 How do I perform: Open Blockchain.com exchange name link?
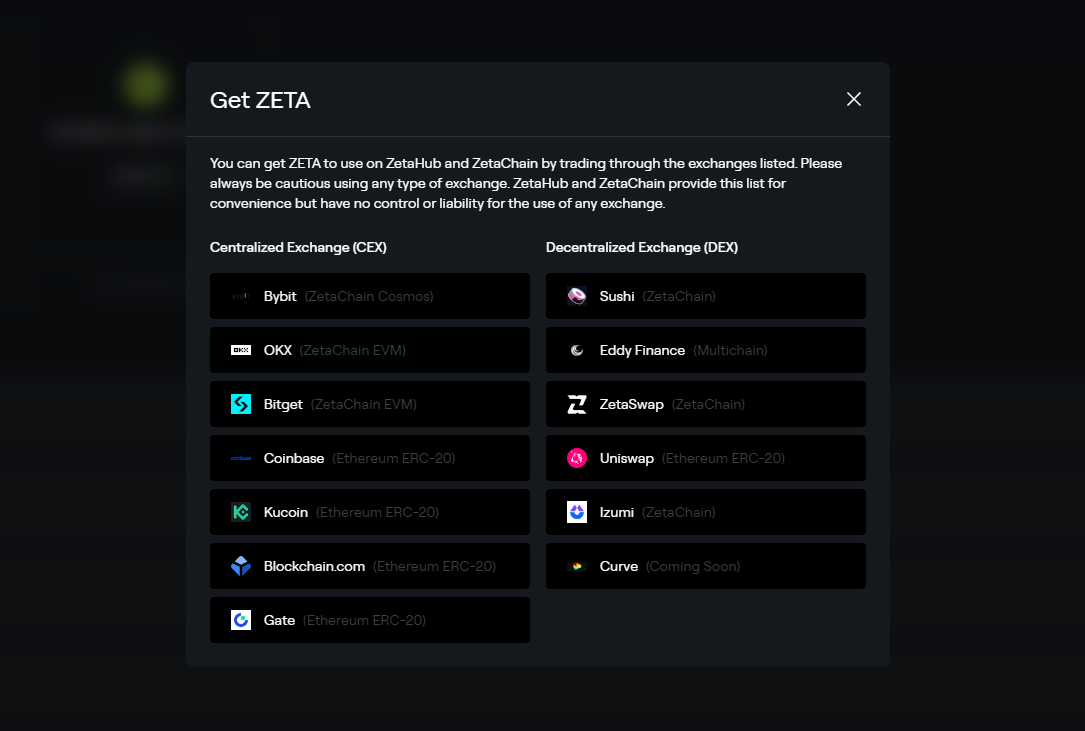click(x=314, y=566)
